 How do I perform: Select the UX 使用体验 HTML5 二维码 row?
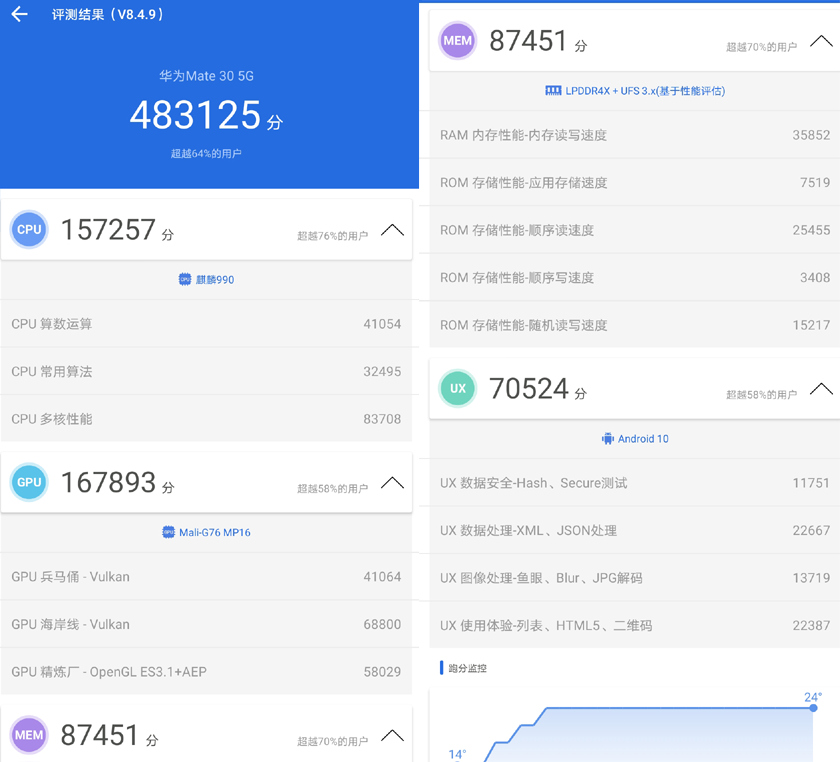tap(635, 625)
